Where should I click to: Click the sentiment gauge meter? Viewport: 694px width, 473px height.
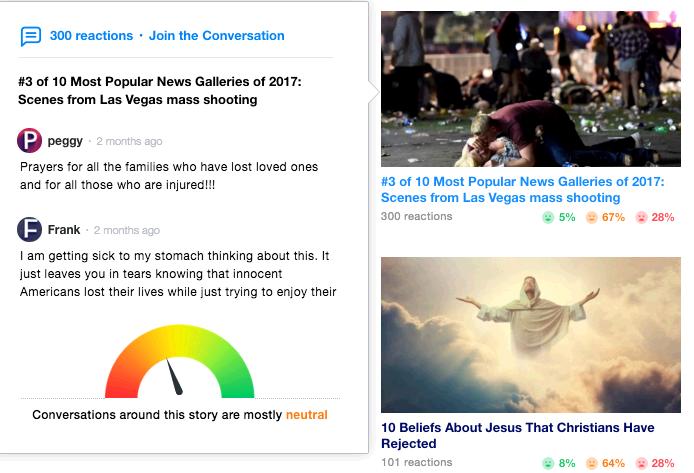click(179, 364)
